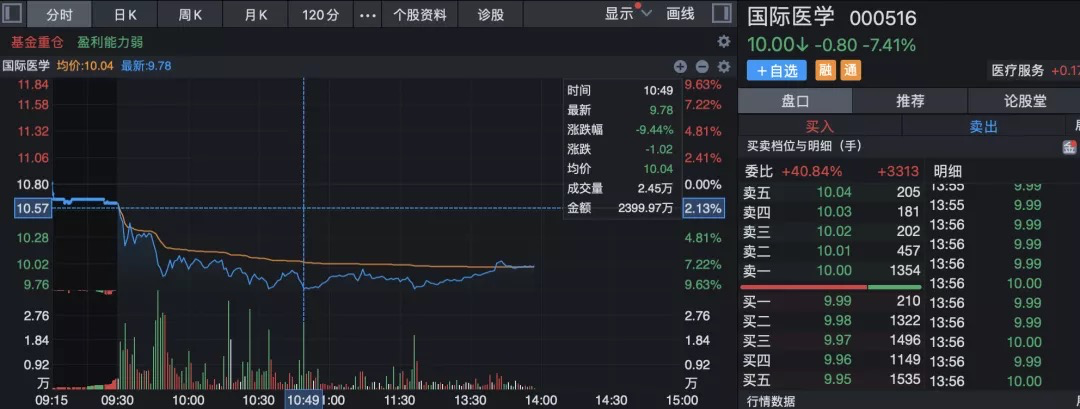The image size is (1080, 409).
Task: Click the orange 通 connect badge
Action: pos(850,70)
